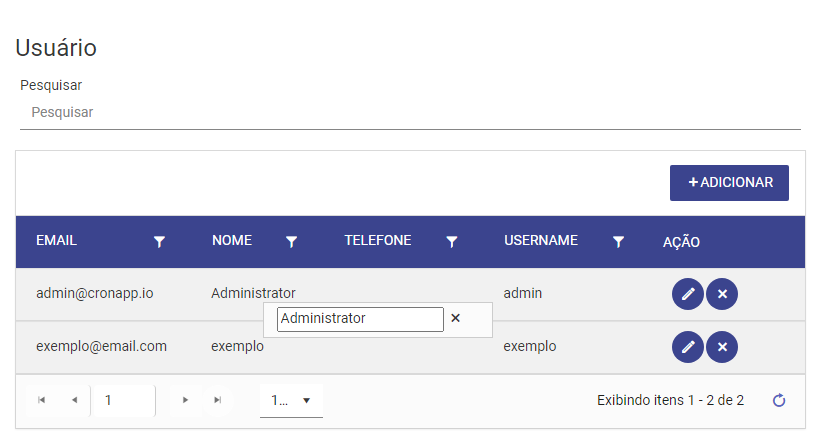The image size is (821, 444).
Task: Expand the items per page dropdown
Action: pos(291,401)
